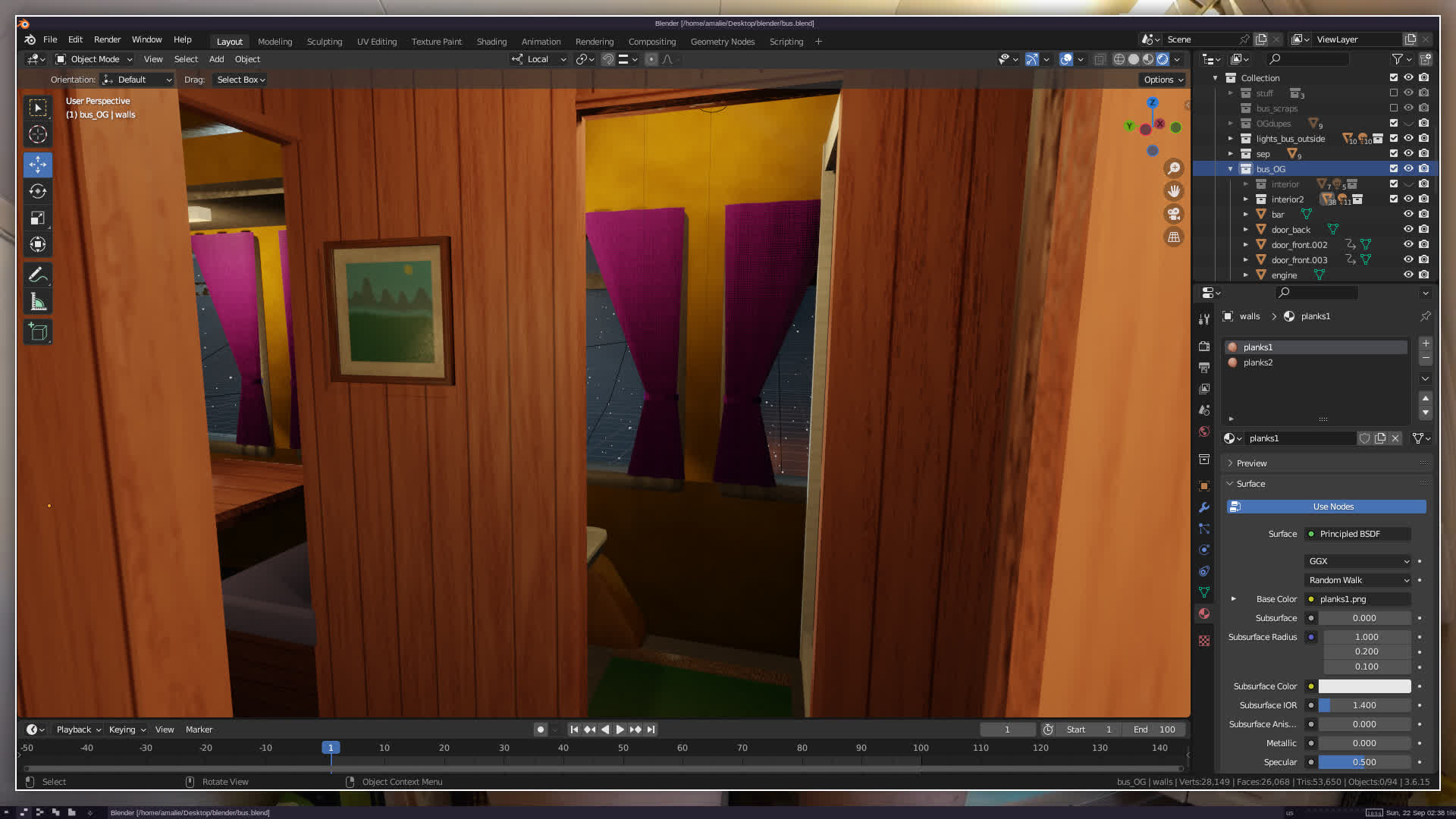Image resolution: width=1456 pixels, height=819 pixels.
Task: Activate the Annotate tool
Action: 38,275
